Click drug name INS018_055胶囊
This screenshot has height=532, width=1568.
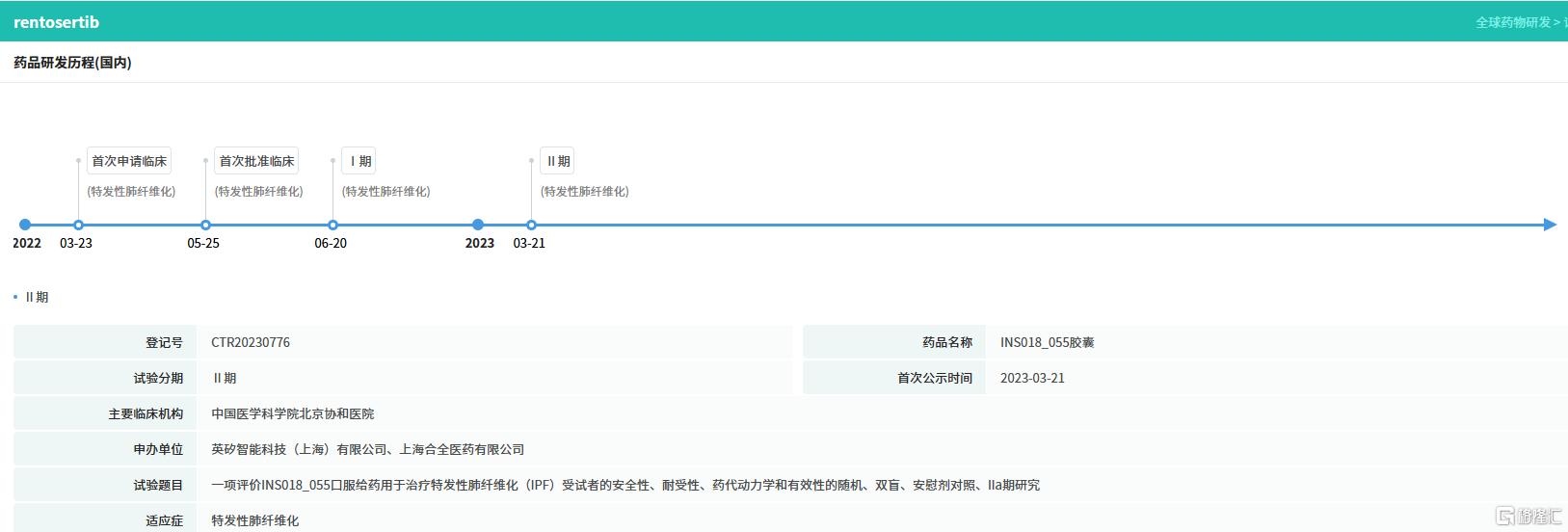click(1047, 342)
